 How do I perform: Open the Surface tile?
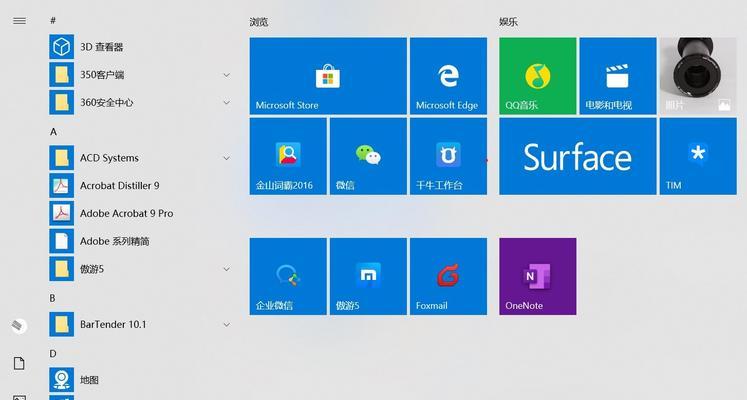[578, 156]
